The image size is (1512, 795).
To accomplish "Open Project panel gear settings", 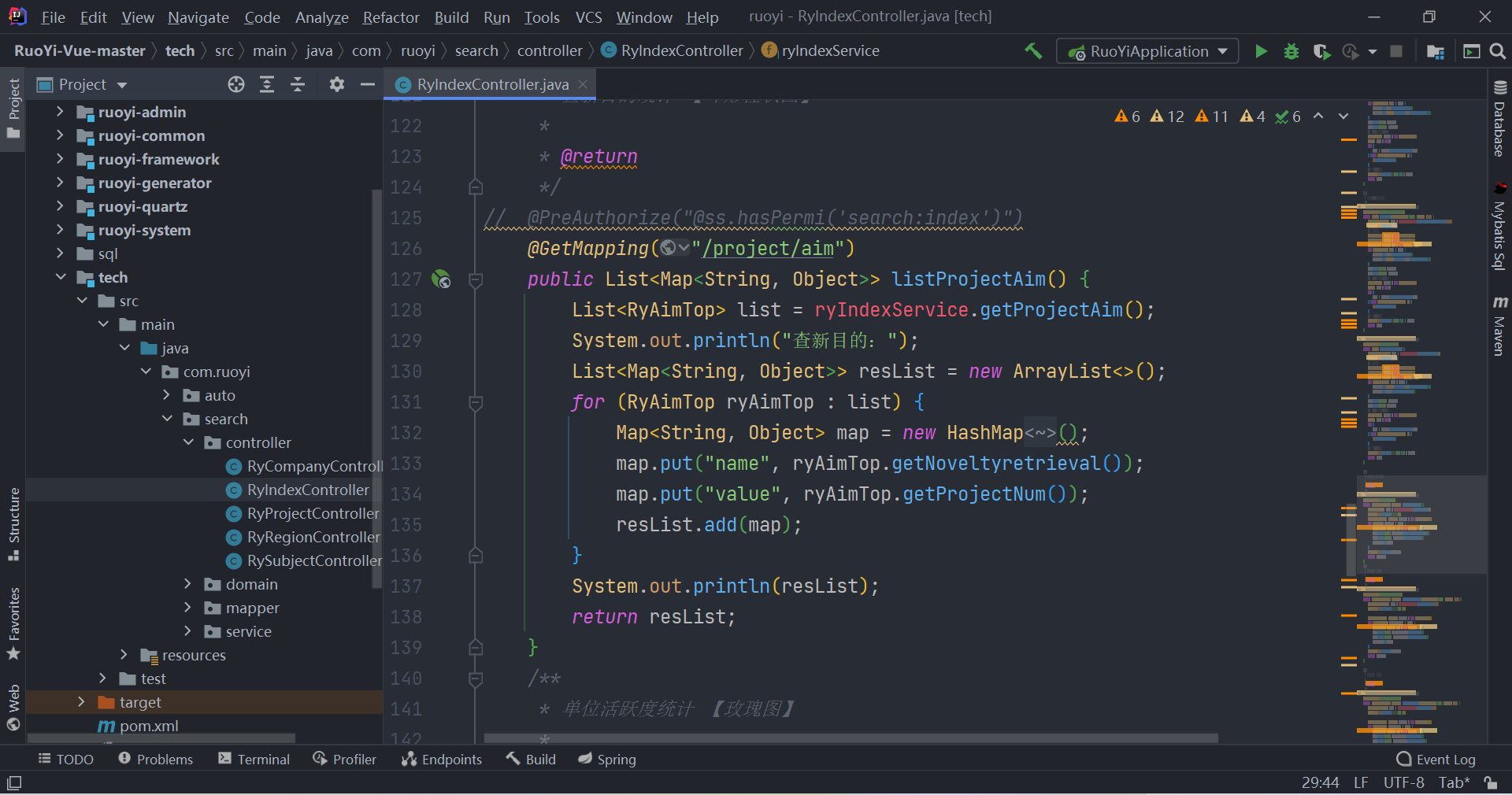I will [337, 84].
